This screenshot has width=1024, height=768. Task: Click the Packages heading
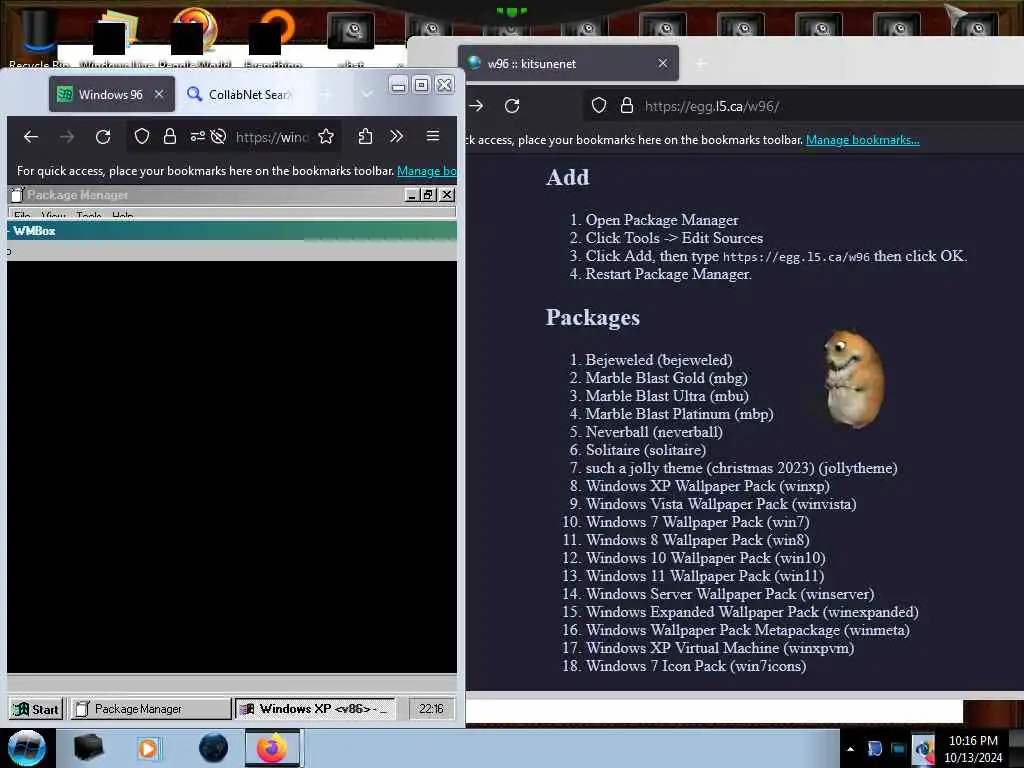[592, 317]
